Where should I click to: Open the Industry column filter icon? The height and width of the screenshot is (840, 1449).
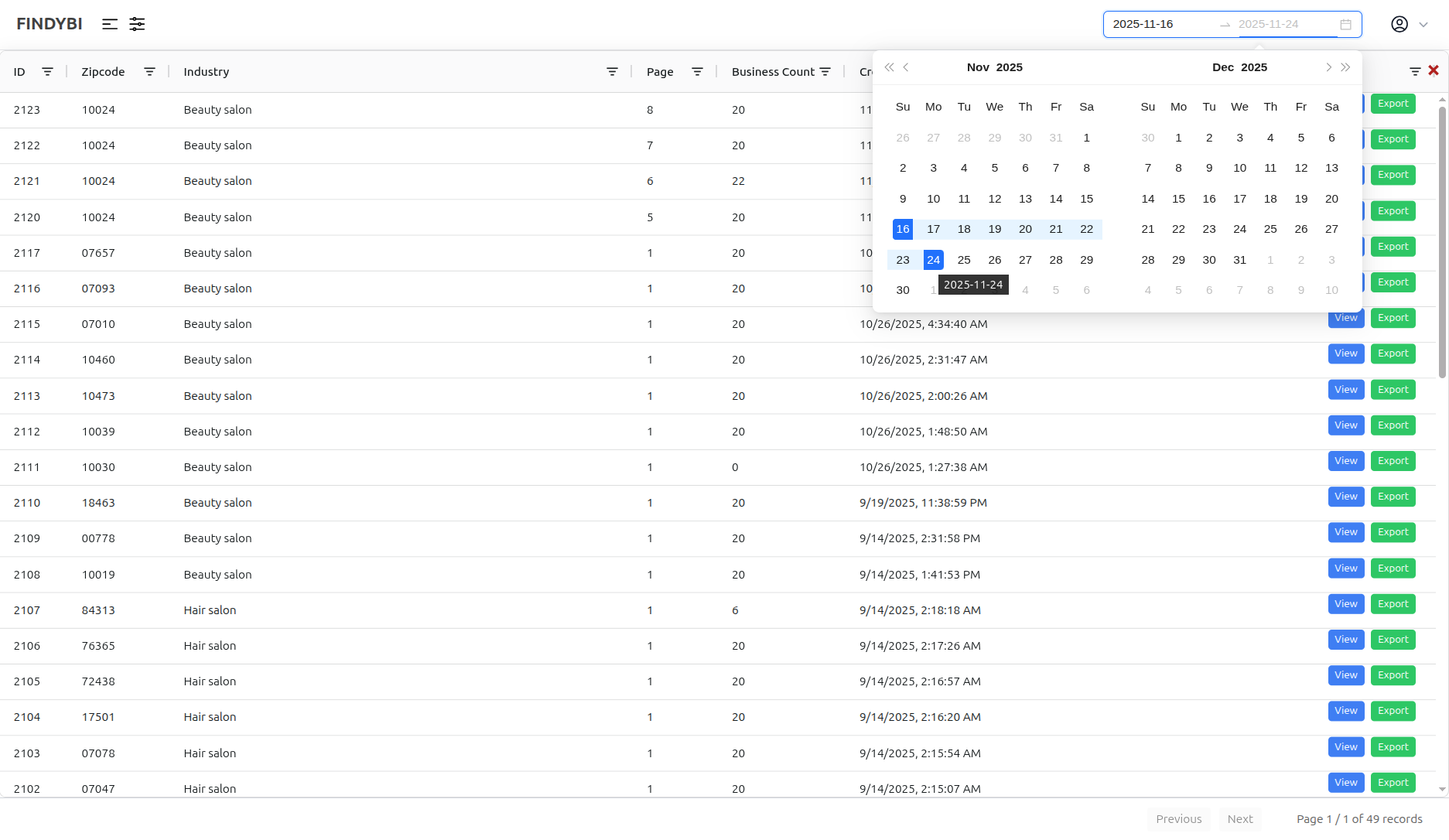pos(612,71)
